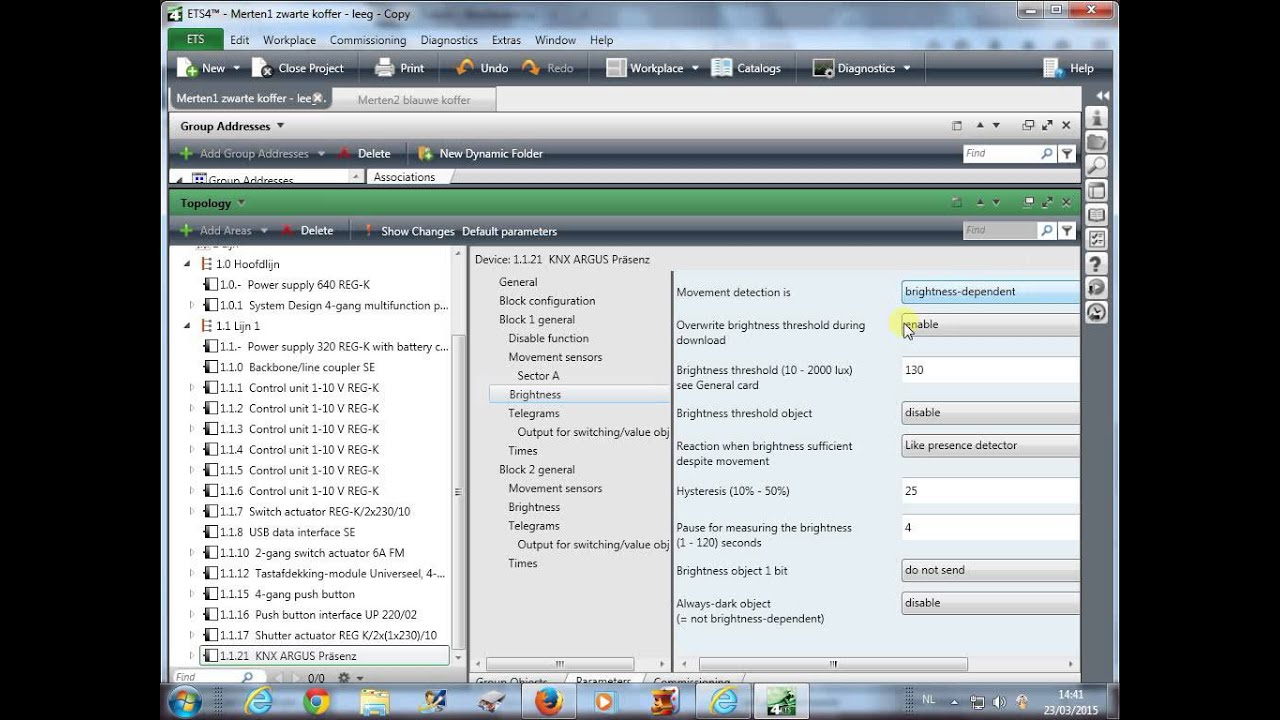Viewport: 1280px width, 720px height.
Task: Open the folder sidebar icon
Action: [x=1097, y=142]
